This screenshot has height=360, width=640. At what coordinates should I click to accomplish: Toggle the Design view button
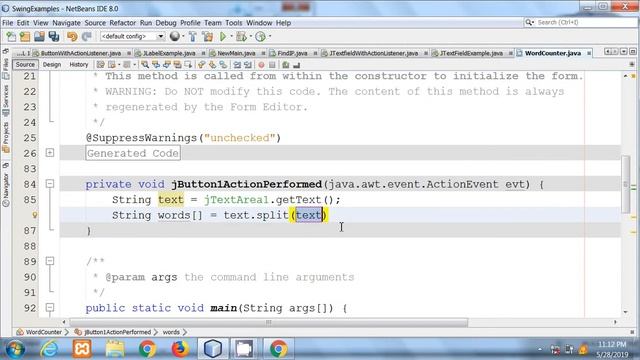(52, 64)
